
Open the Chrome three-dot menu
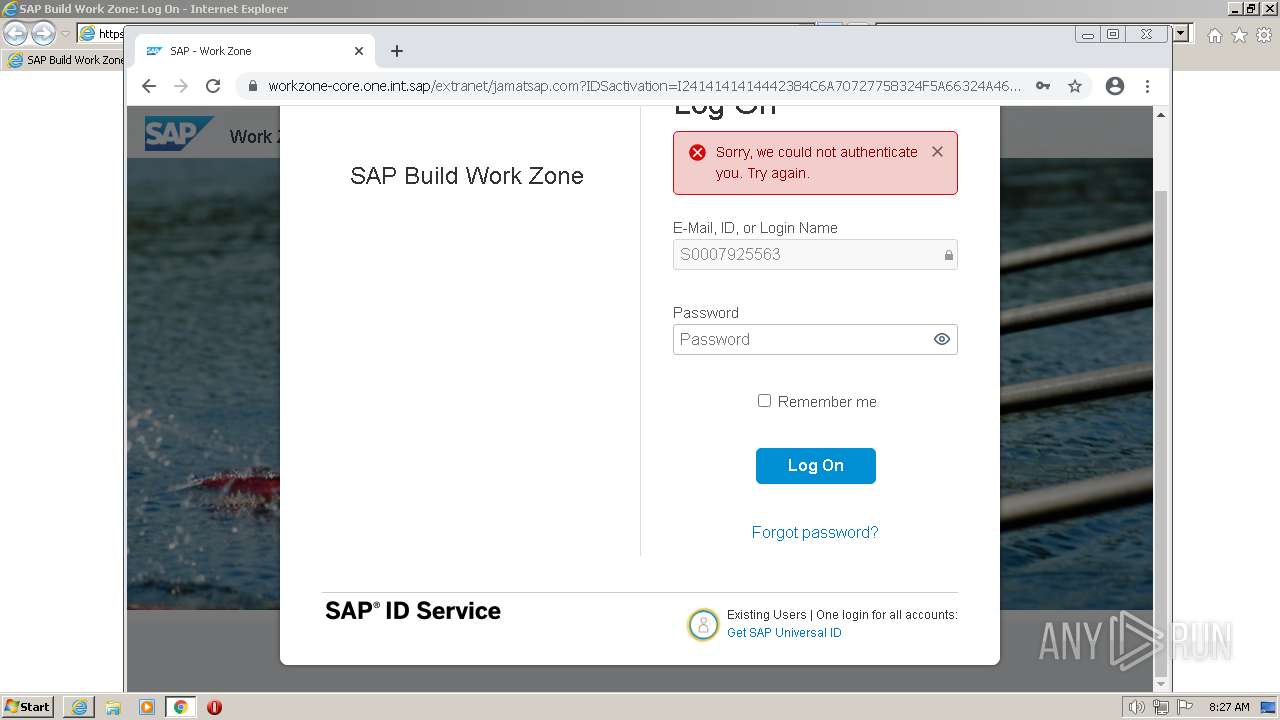(1148, 86)
